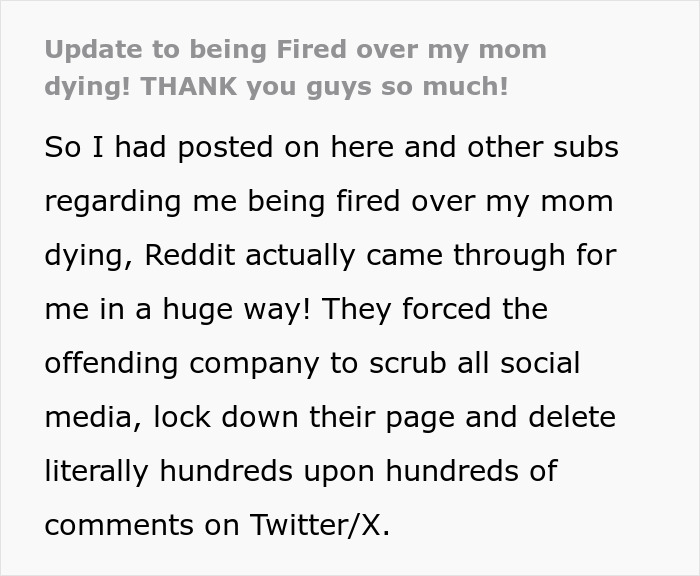700x576 pixels.
Task: Click the body line starting "me in a huge way!"
Action: click(x=295, y=309)
